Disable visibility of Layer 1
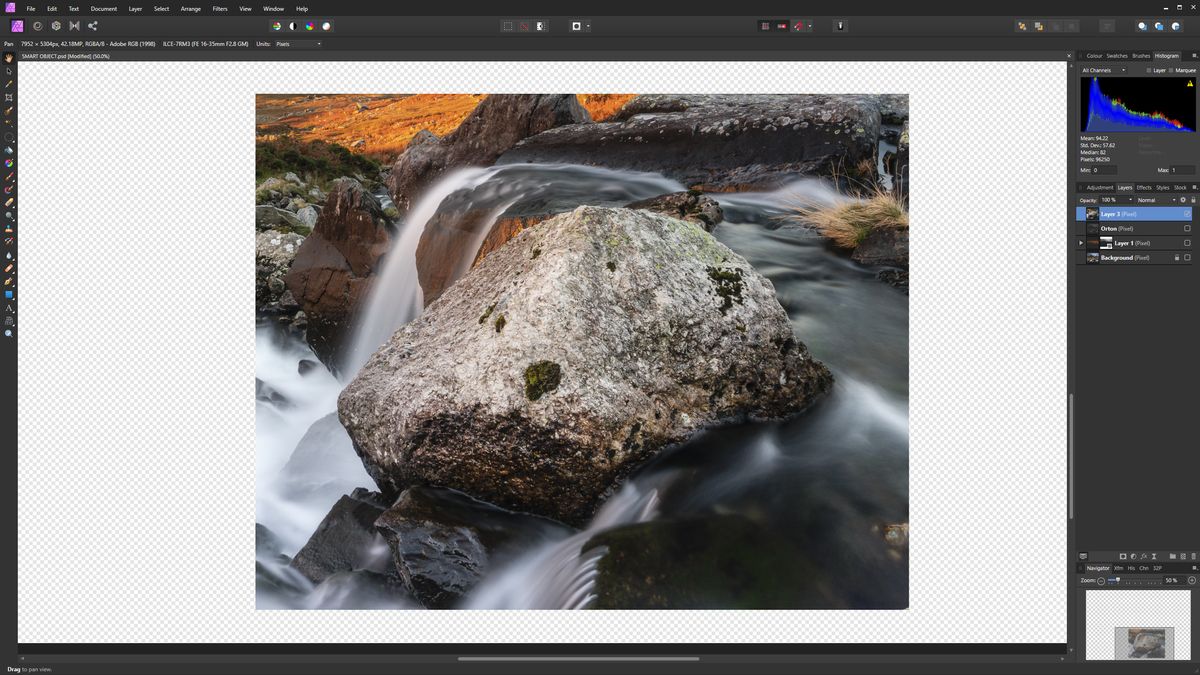Image resolution: width=1200 pixels, height=675 pixels. coord(1187,242)
